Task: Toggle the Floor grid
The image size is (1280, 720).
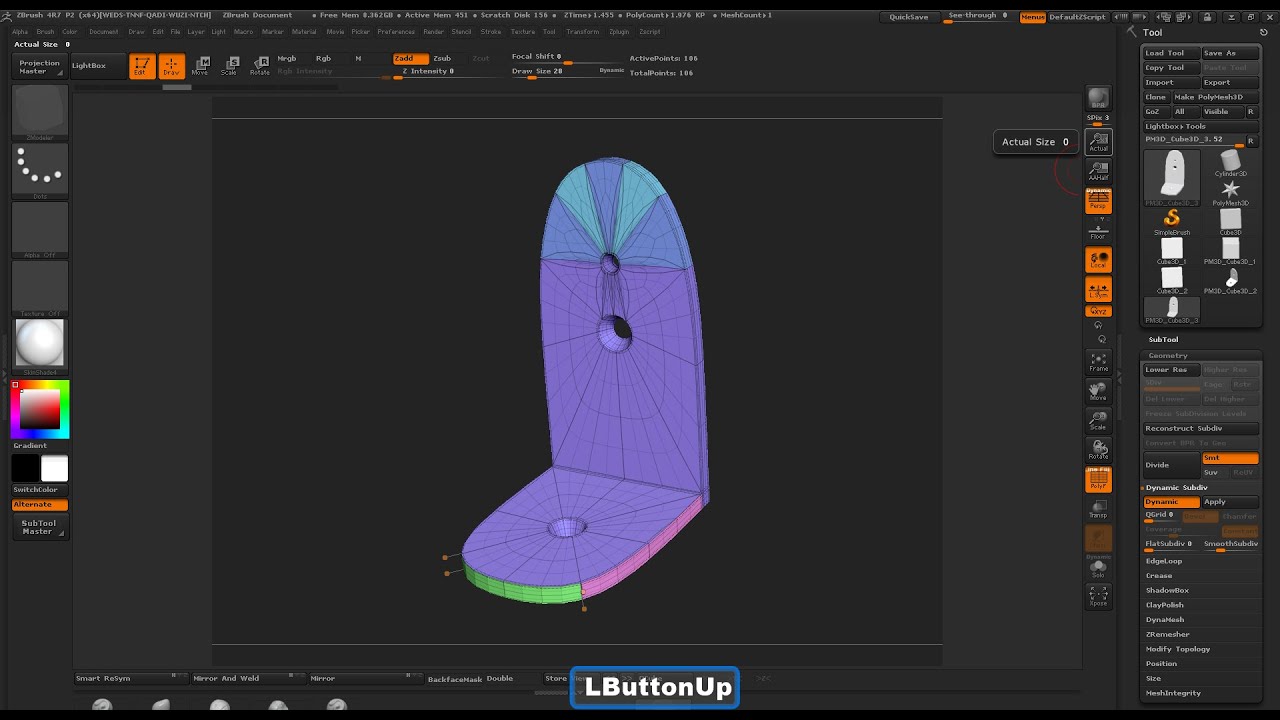Action: [1098, 231]
